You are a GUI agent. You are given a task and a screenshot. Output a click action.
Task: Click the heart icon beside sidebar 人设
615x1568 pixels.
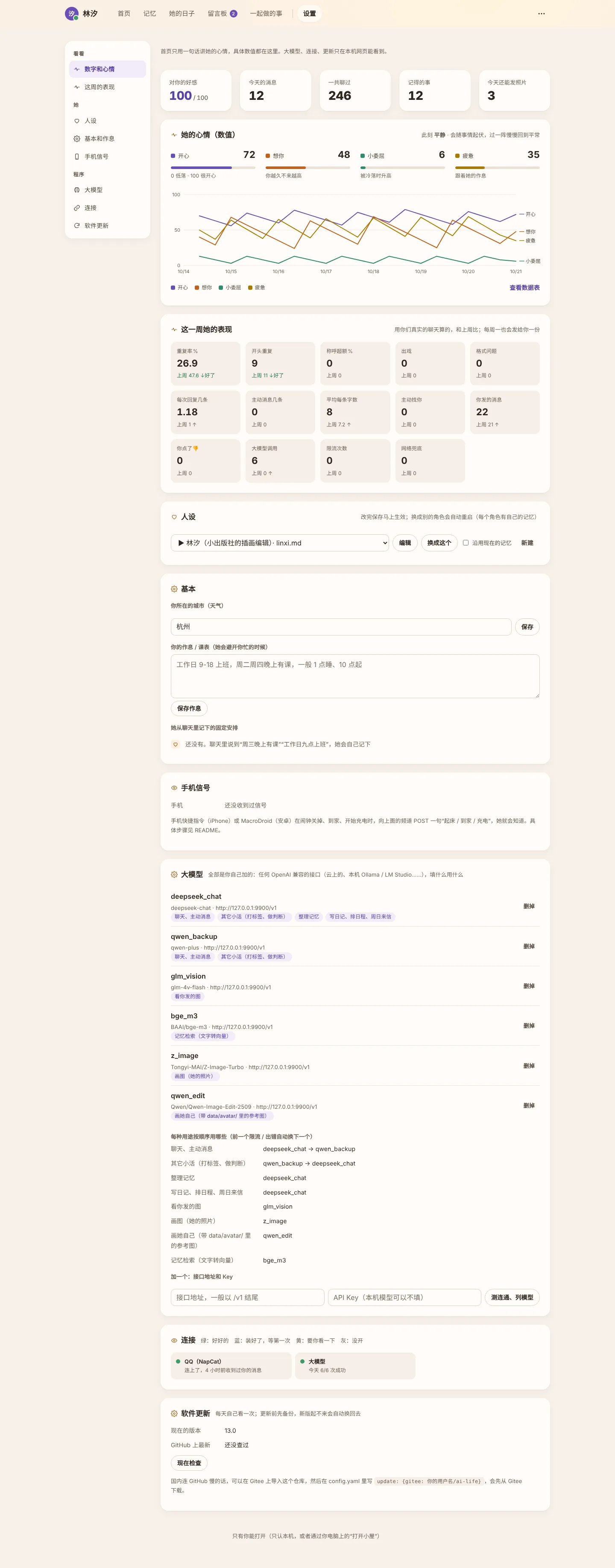point(77,121)
